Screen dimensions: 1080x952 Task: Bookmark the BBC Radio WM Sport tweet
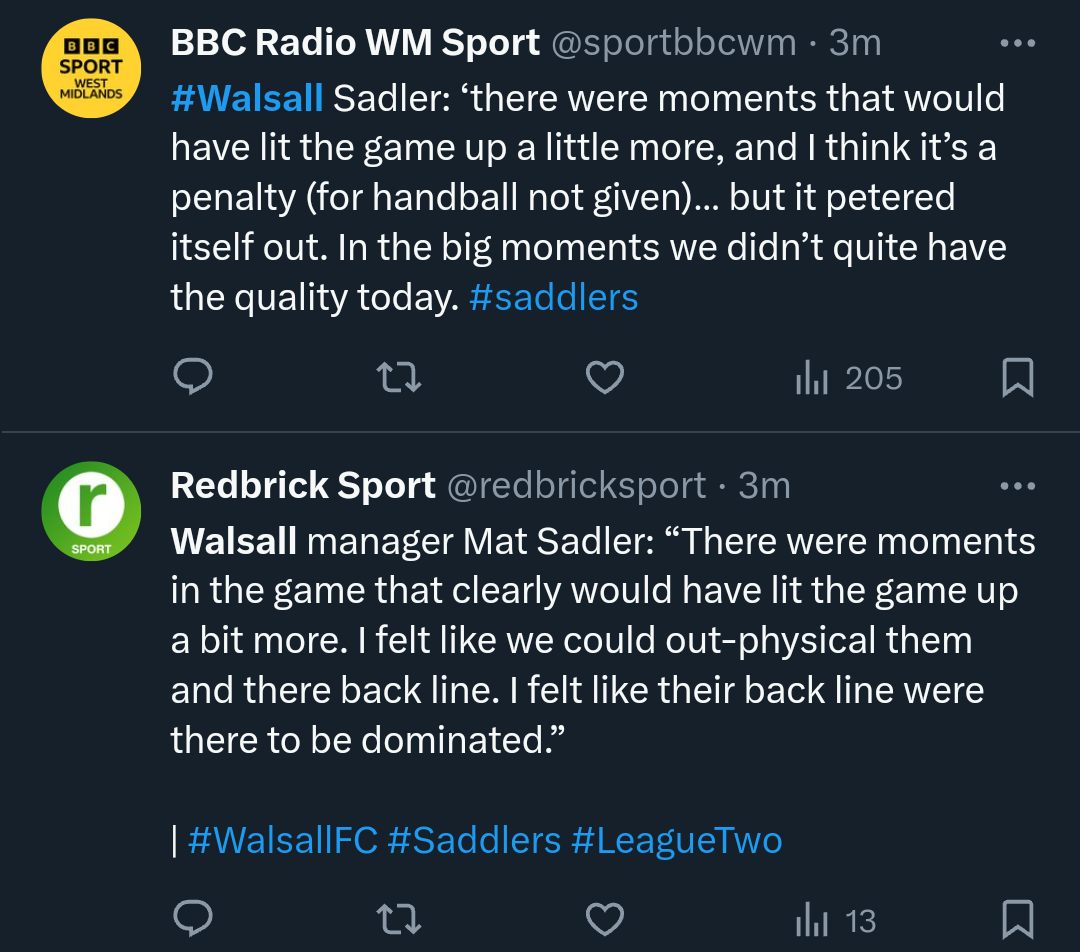pyautogui.click(x=1017, y=378)
